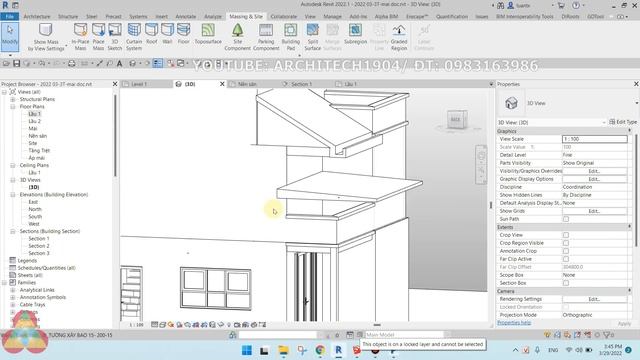Image resolution: width=640 pixels, height=360 pixels.
Task: Click the Project Browser vertical scrollbar
Action: tap(116, 136)
